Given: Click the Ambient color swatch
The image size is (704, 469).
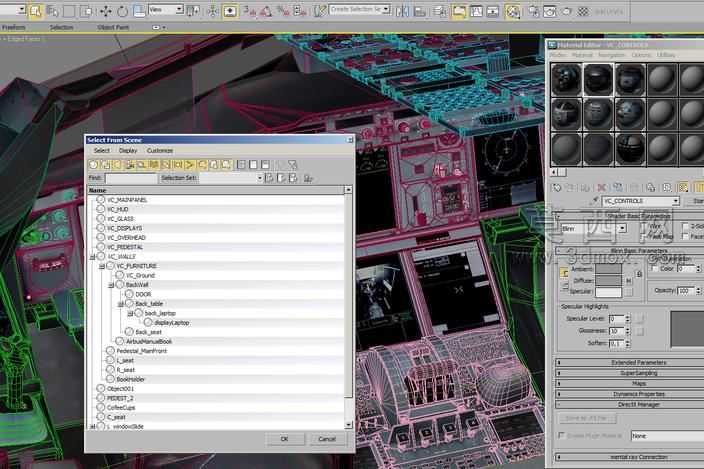Looking at the screenshot, I should click(x=608, y=269).
